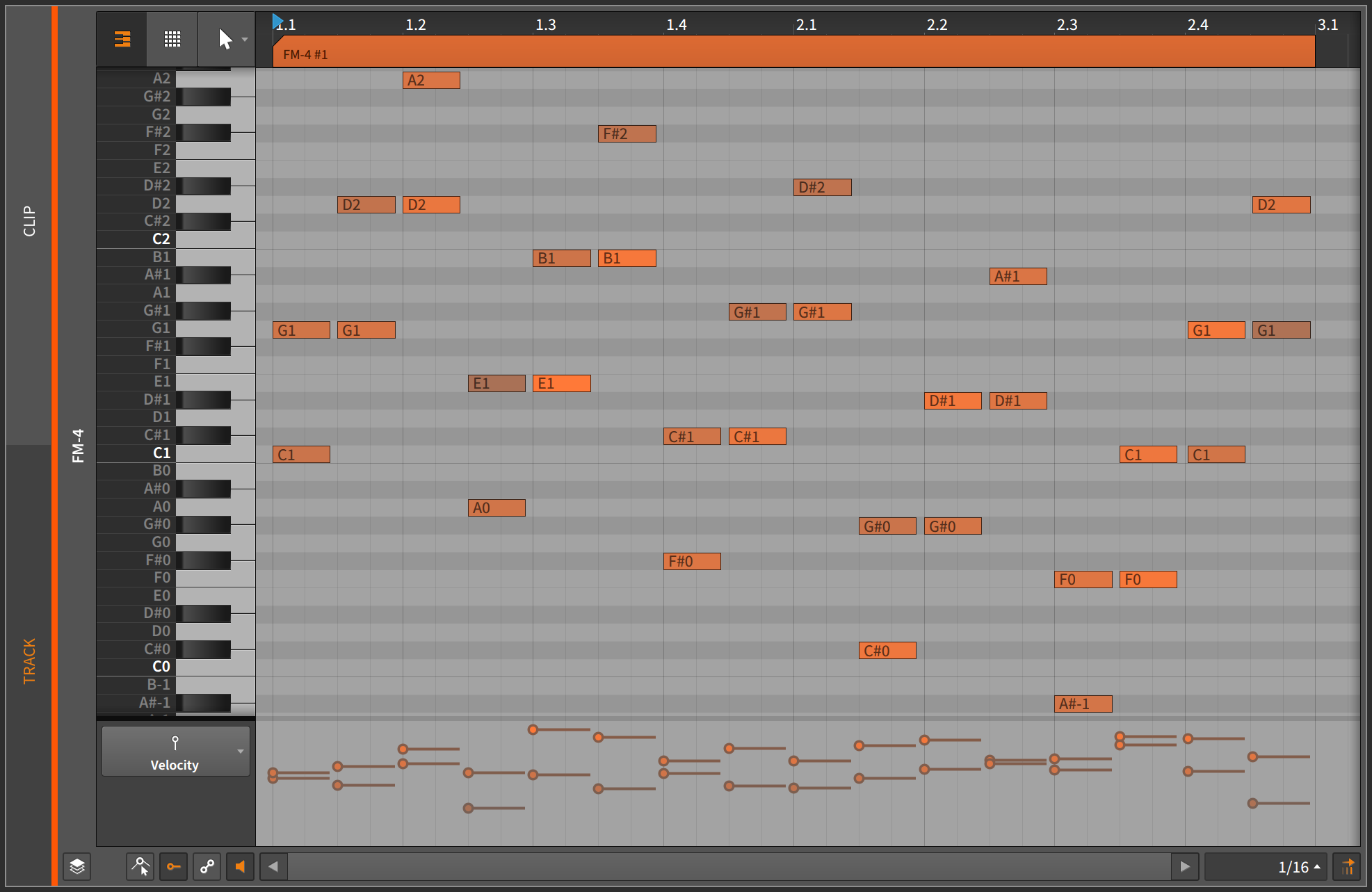Click the magnifier-cursor audition tool icon
Screen dimensions: 1372x892
click(x=140, y=867)
